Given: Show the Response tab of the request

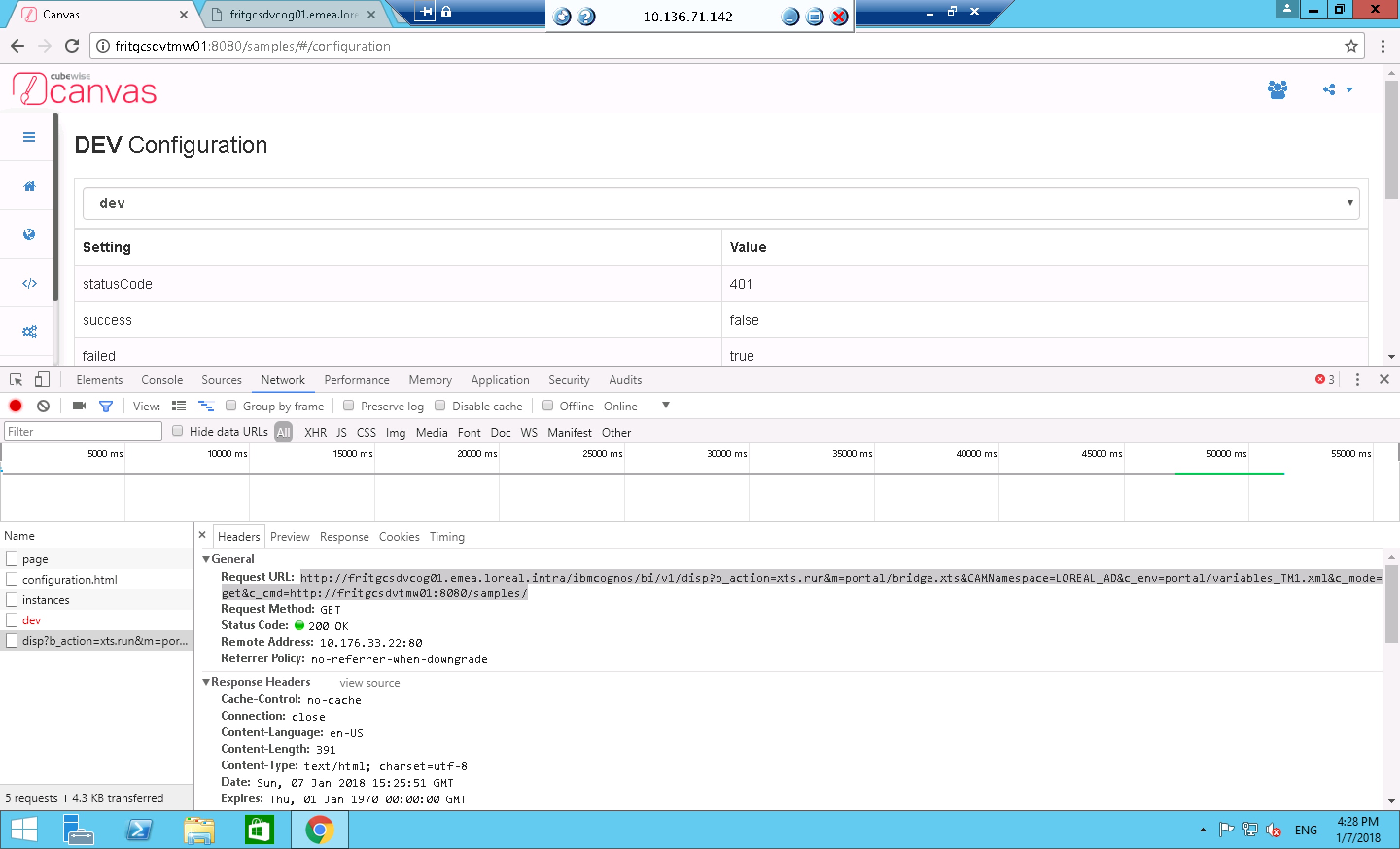Looking at the screenshot, I should pos(344,536).
